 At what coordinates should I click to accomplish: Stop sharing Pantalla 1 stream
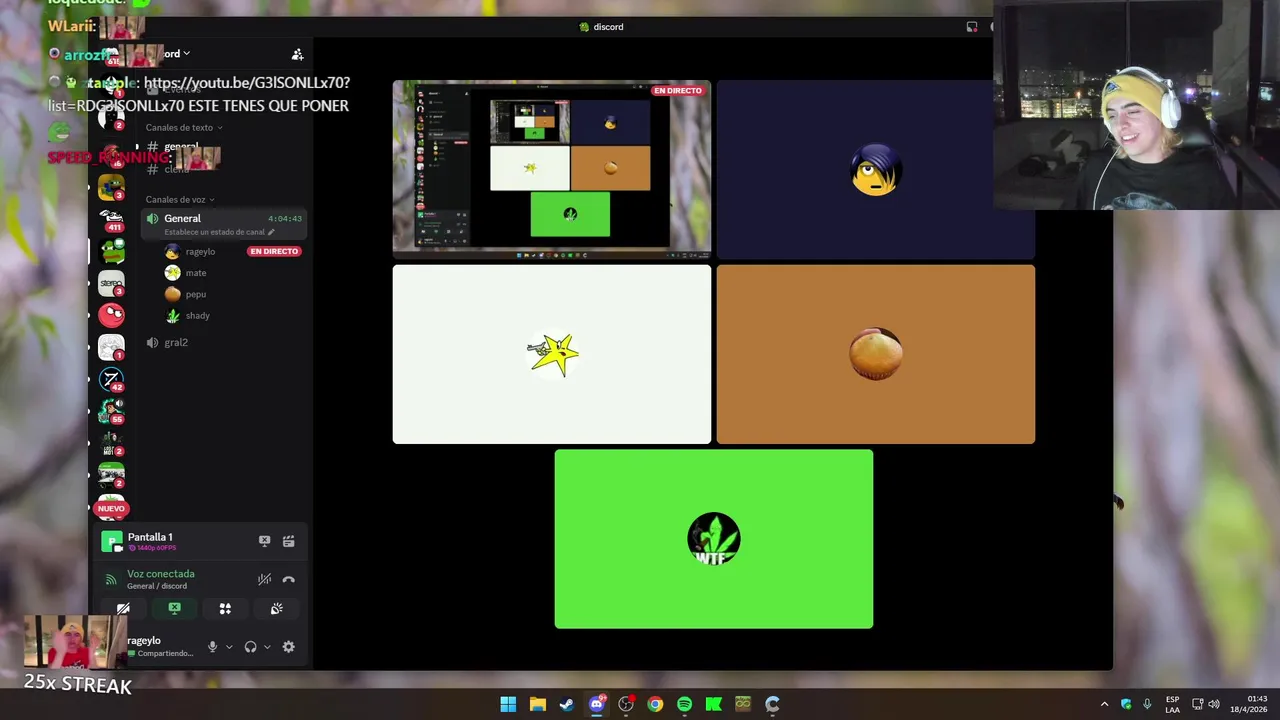264,541
